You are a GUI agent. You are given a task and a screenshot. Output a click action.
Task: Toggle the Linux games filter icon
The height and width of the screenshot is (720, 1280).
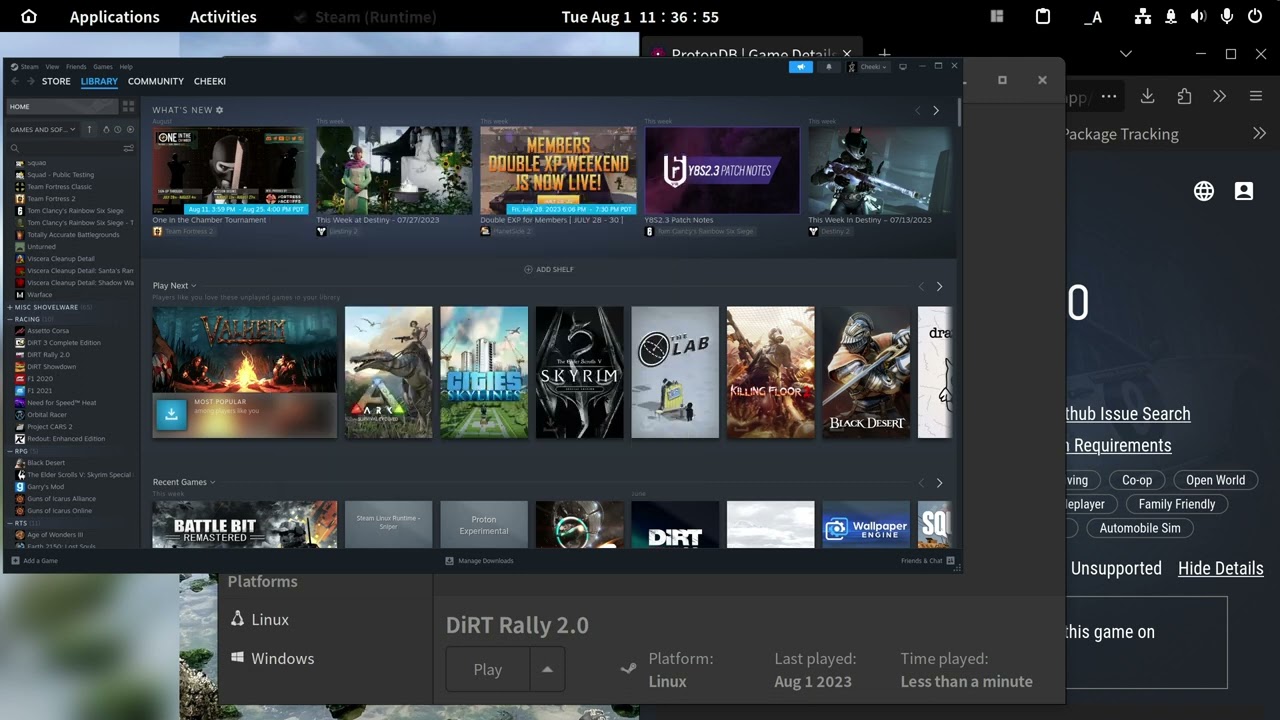click(x=105, y=129)
